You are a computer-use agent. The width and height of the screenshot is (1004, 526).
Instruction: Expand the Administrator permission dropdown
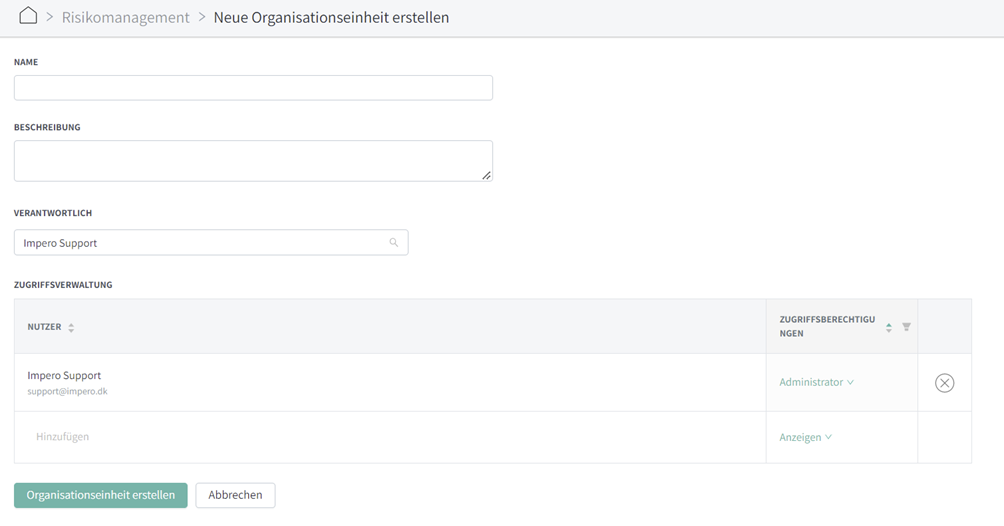(x=816, y=382)
